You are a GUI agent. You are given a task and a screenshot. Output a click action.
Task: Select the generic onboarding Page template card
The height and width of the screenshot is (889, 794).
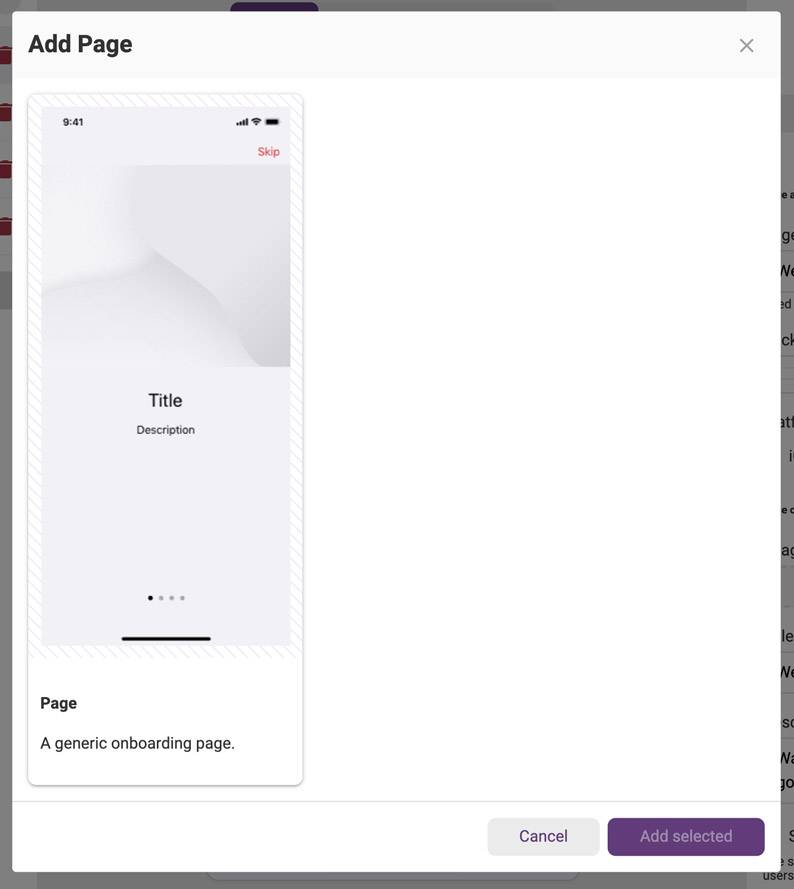165,439
